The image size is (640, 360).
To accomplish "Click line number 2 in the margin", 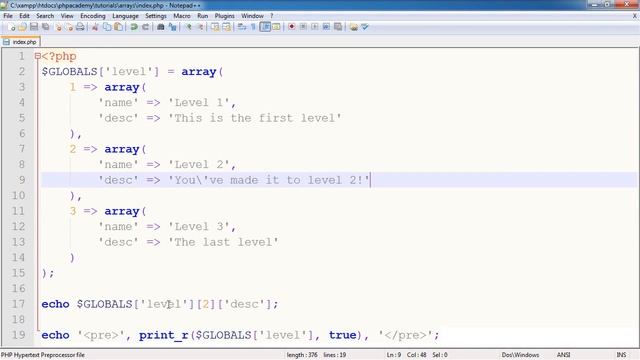I will pyautogui.click(x=22, y=71).
